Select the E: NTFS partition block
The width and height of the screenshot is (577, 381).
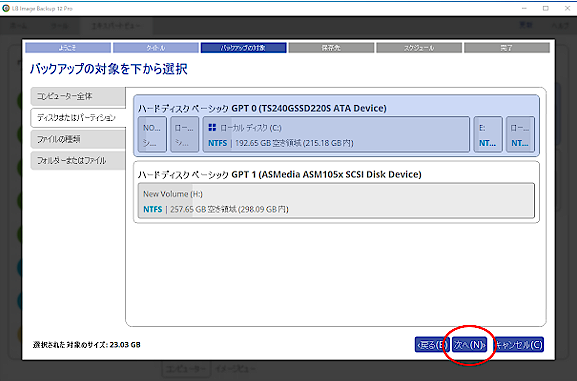click(x=488, y=134)
